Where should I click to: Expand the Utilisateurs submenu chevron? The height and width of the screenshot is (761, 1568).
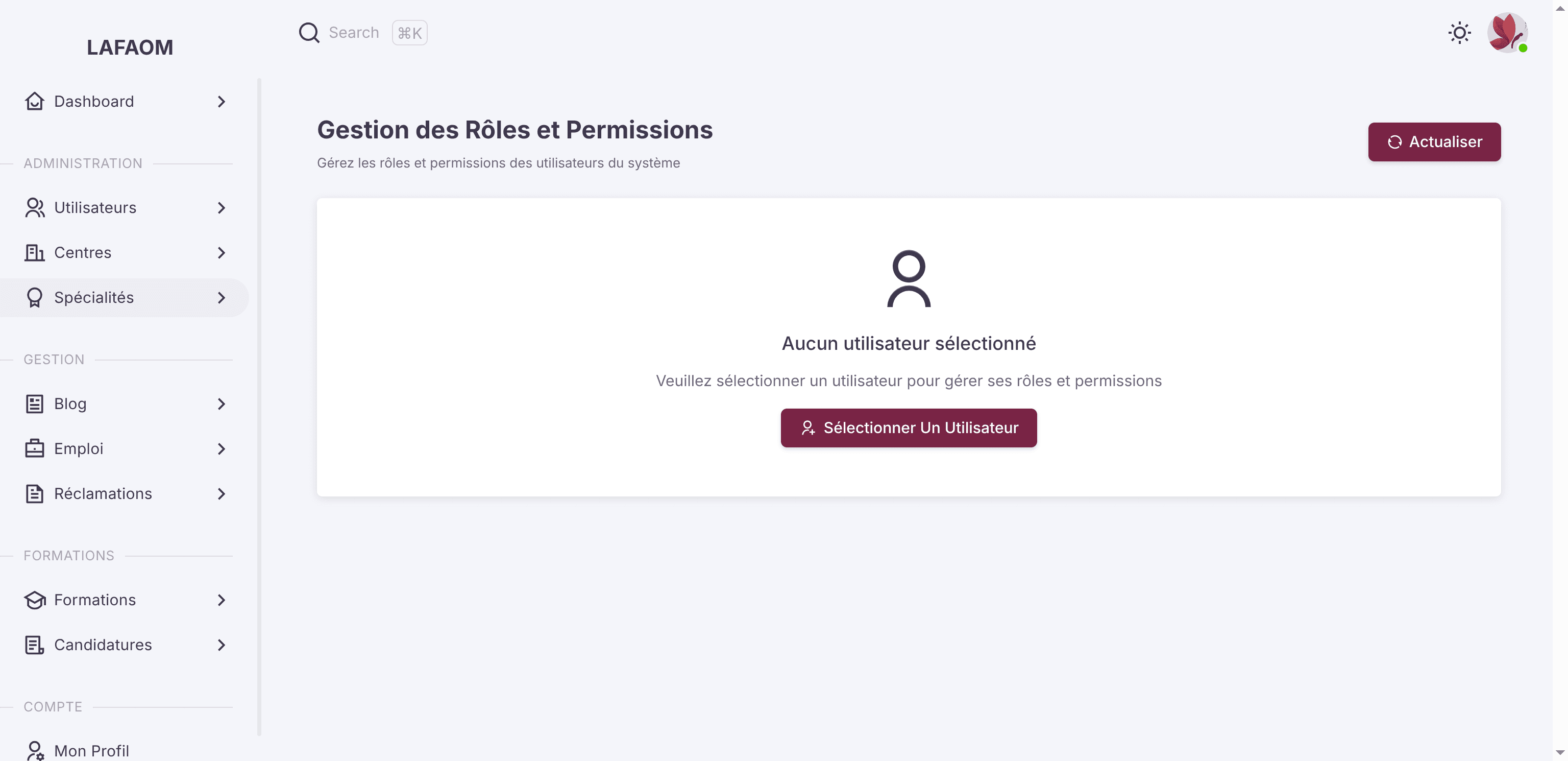pyautogui.click(x=222, y=208)
